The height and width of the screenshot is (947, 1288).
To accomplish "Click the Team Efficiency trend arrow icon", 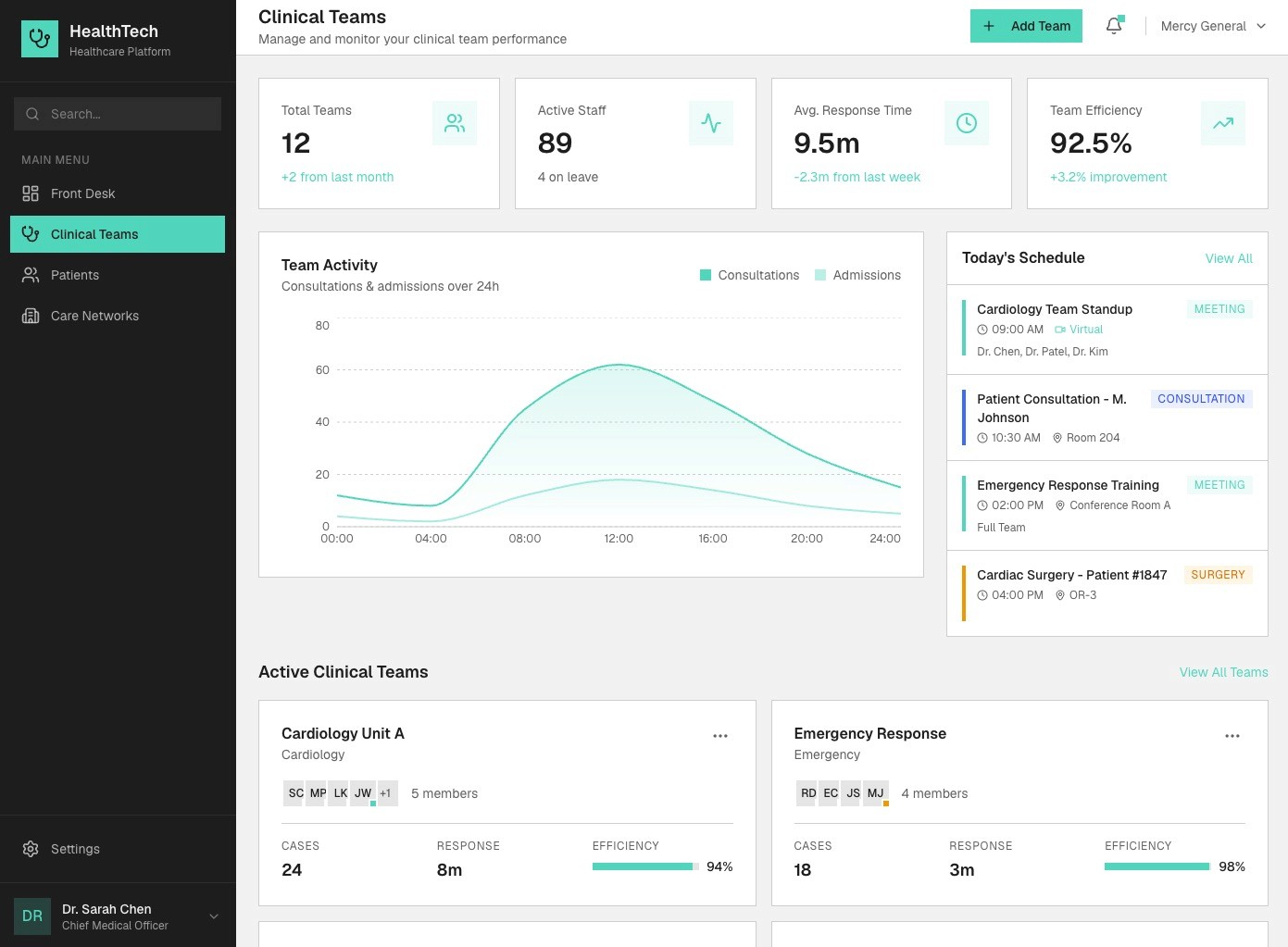I will coord(1223,123).
